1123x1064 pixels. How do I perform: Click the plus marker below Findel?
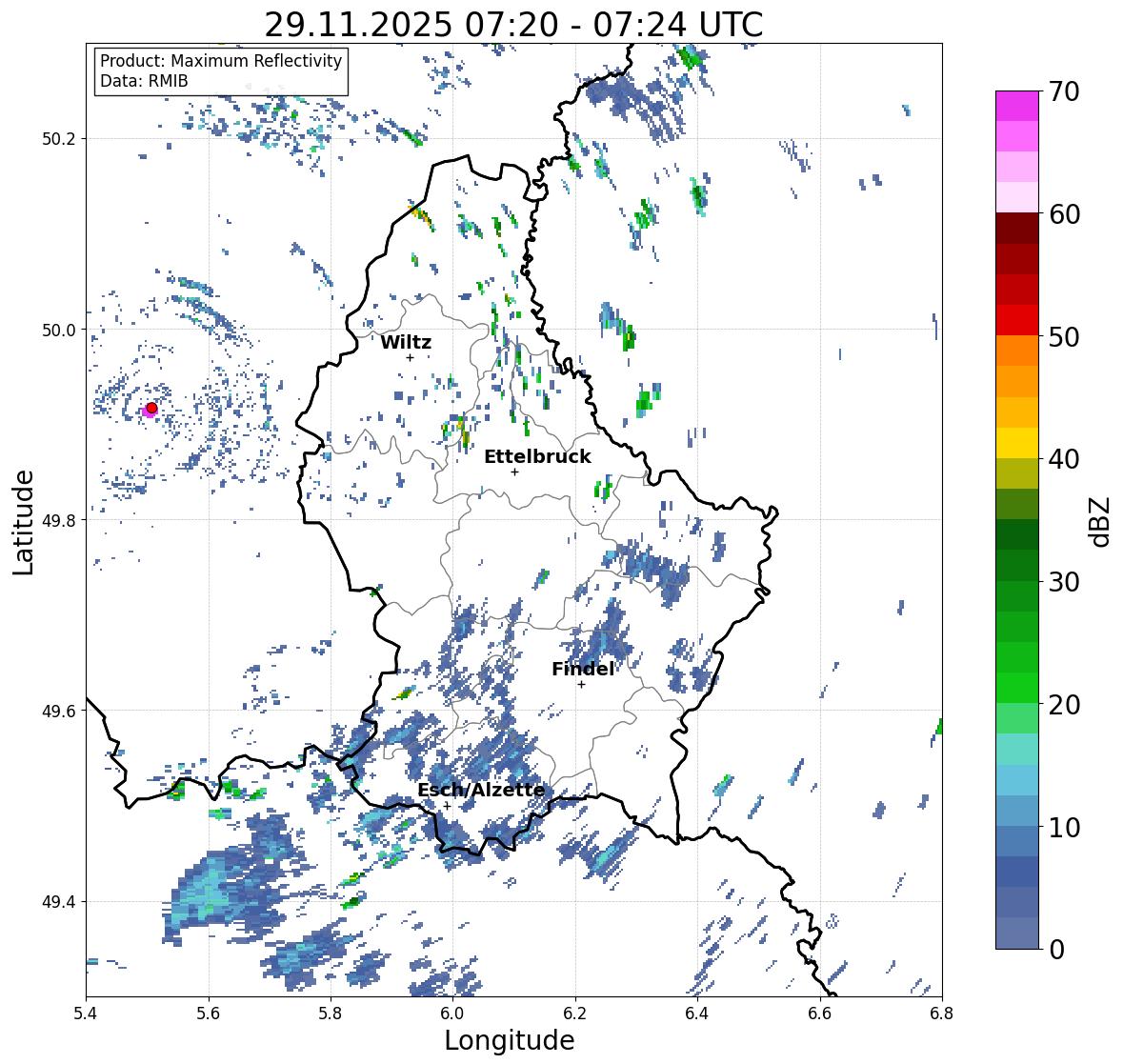click(582, 685)
